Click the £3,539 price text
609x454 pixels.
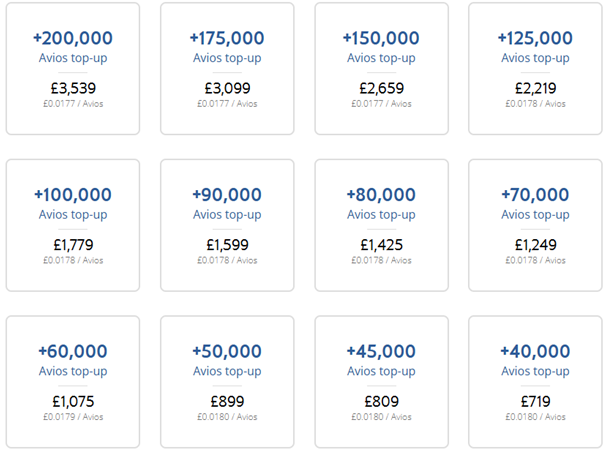click(x=73, y=89)
